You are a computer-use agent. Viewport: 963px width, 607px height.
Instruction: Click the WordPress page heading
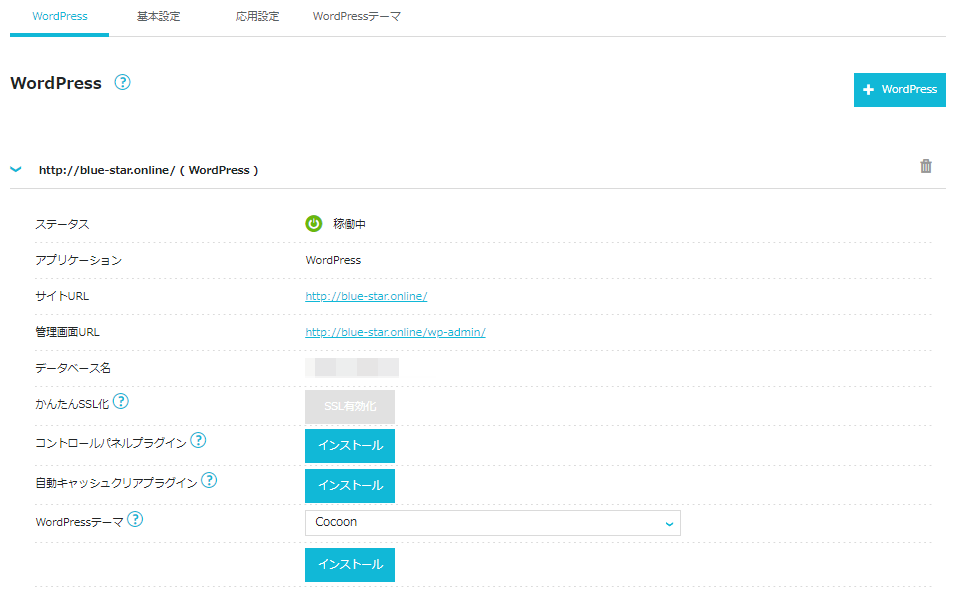point(56,83)
